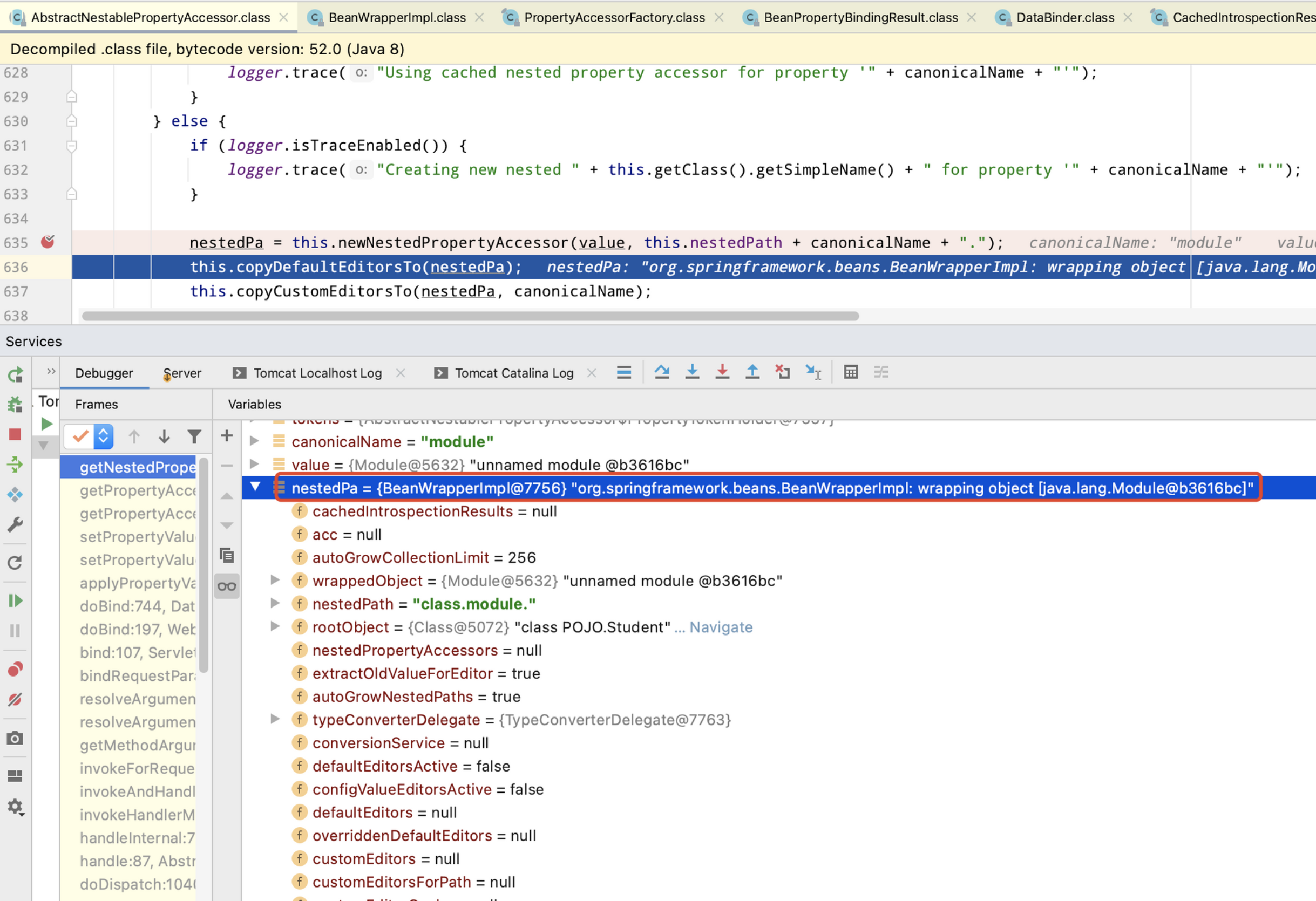Expand the value Module@5632 variable
Image resolution: width=1316 pixels, height=901 pixels.
pyautogui.click(x=254, y=463)
